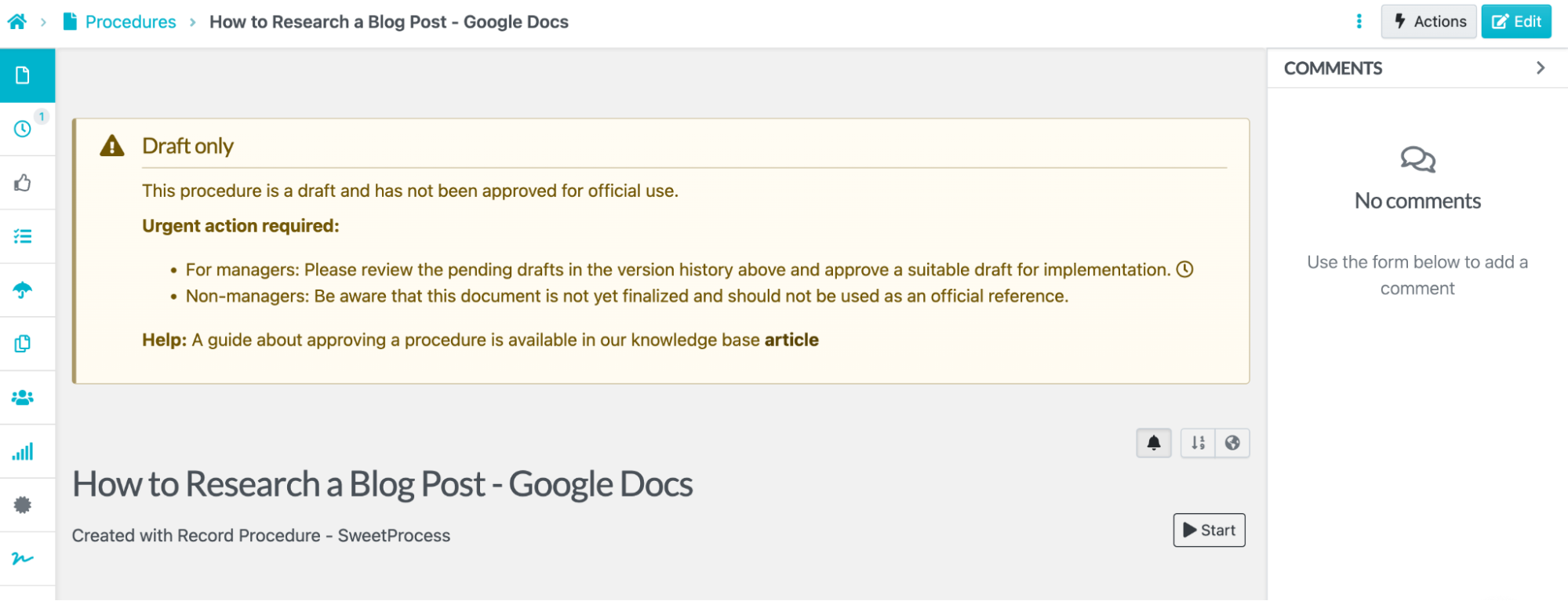Open the Actions menu
Viewport: 1568px width, 601px height.
(x=1429, y=22)
